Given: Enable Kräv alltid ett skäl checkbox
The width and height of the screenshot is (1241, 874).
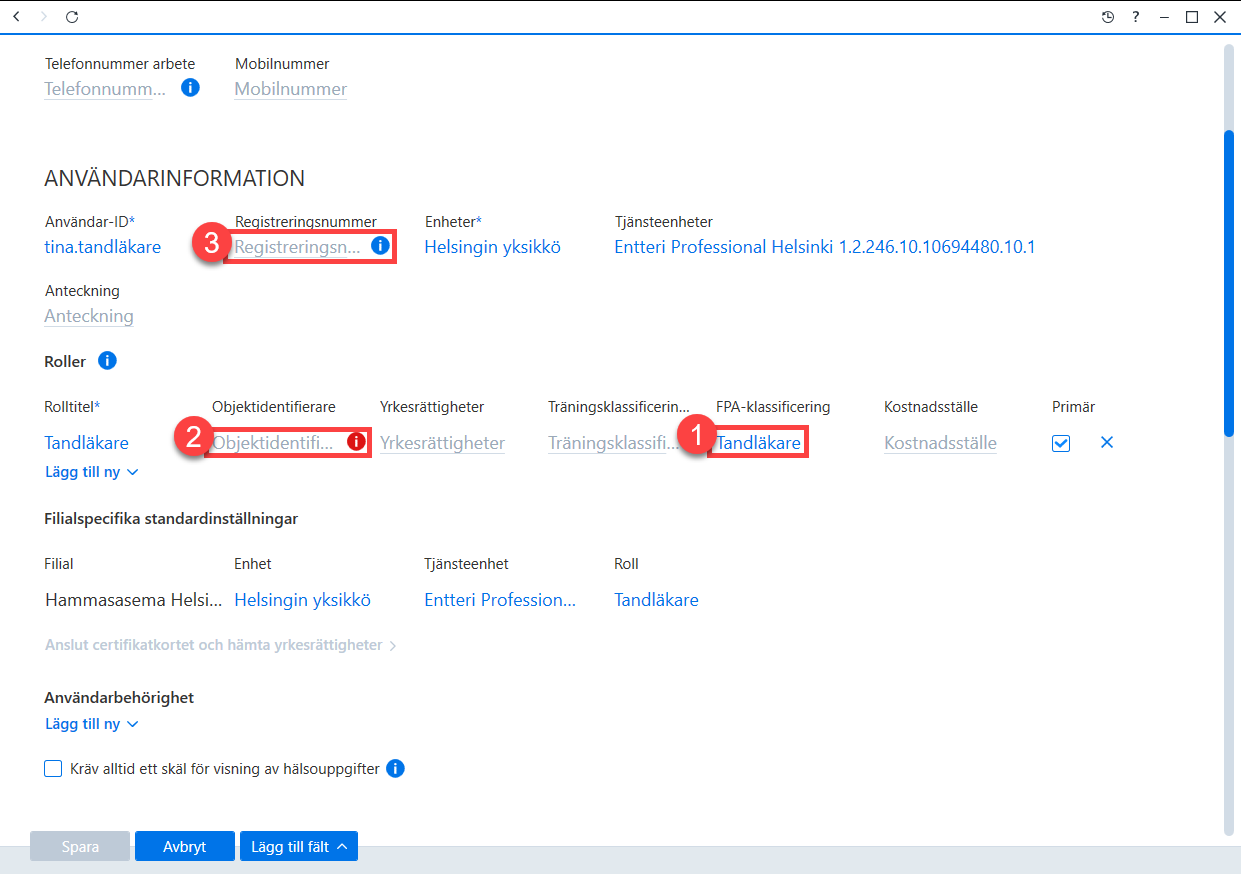Looking at the screenshot, I should (53, 768).
